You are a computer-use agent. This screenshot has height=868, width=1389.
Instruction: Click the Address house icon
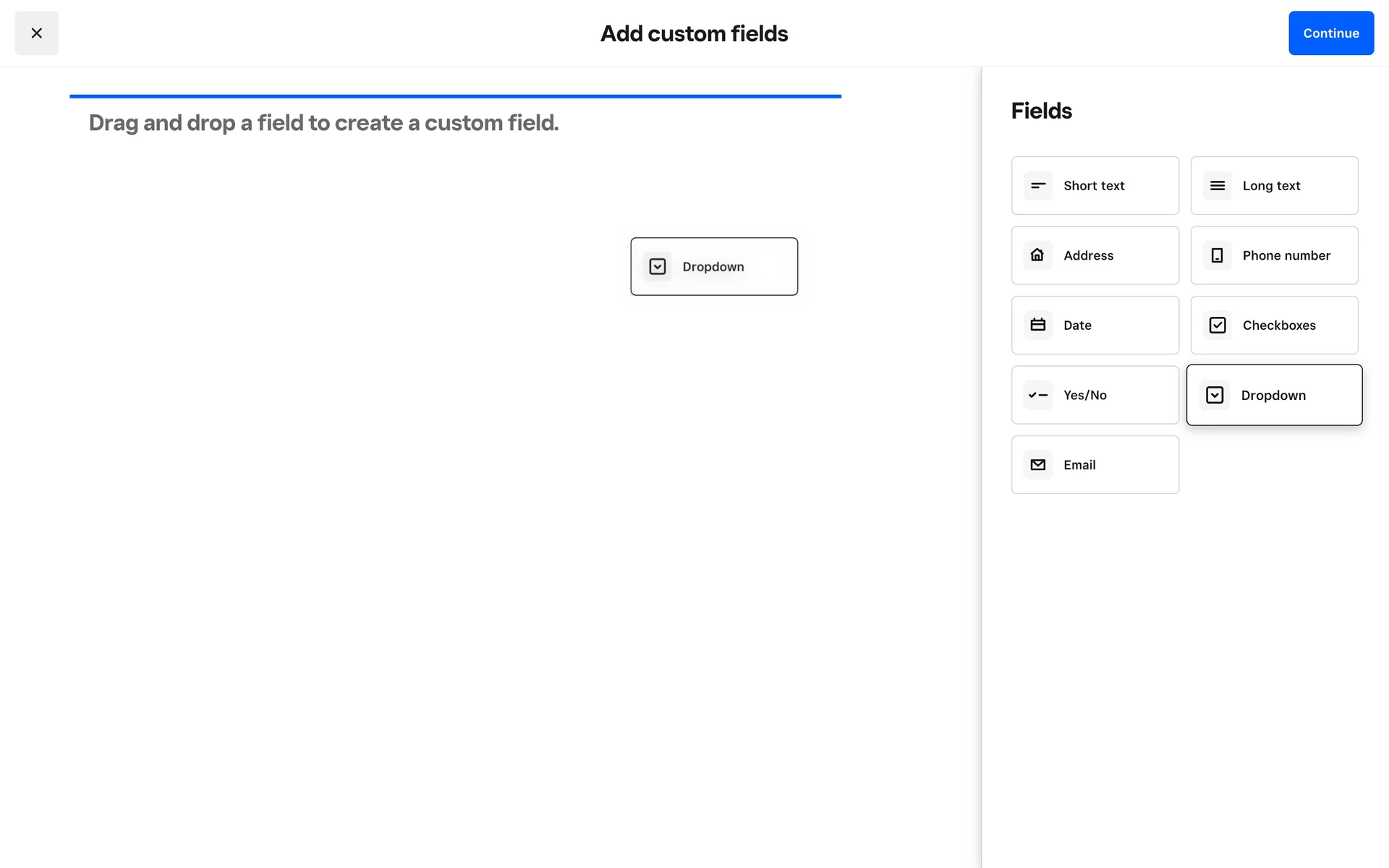1038,255
